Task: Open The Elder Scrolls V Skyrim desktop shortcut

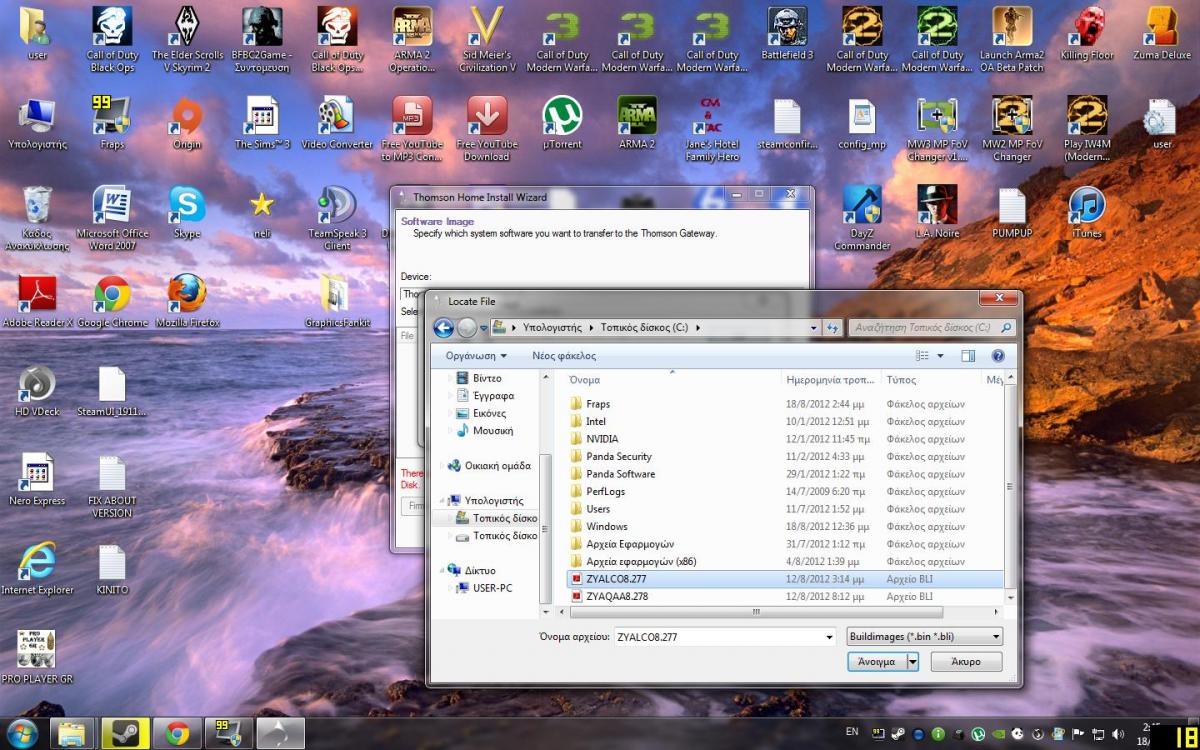Action: coord(187,40)
